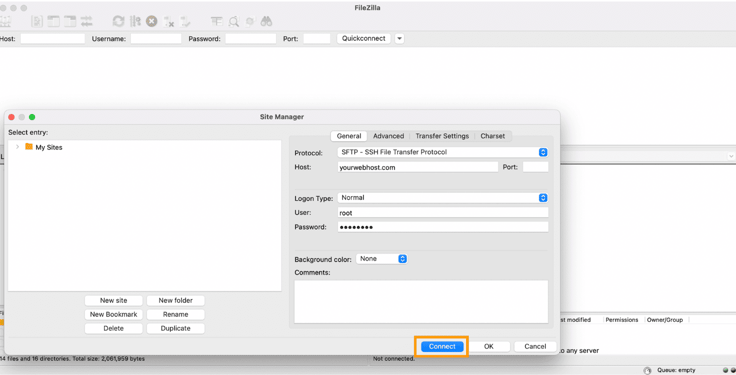The width and height of the screenshot is (736, 375).
Task: Toggle remote directory tree toolbar icon
Action: (x=70, y=21)
